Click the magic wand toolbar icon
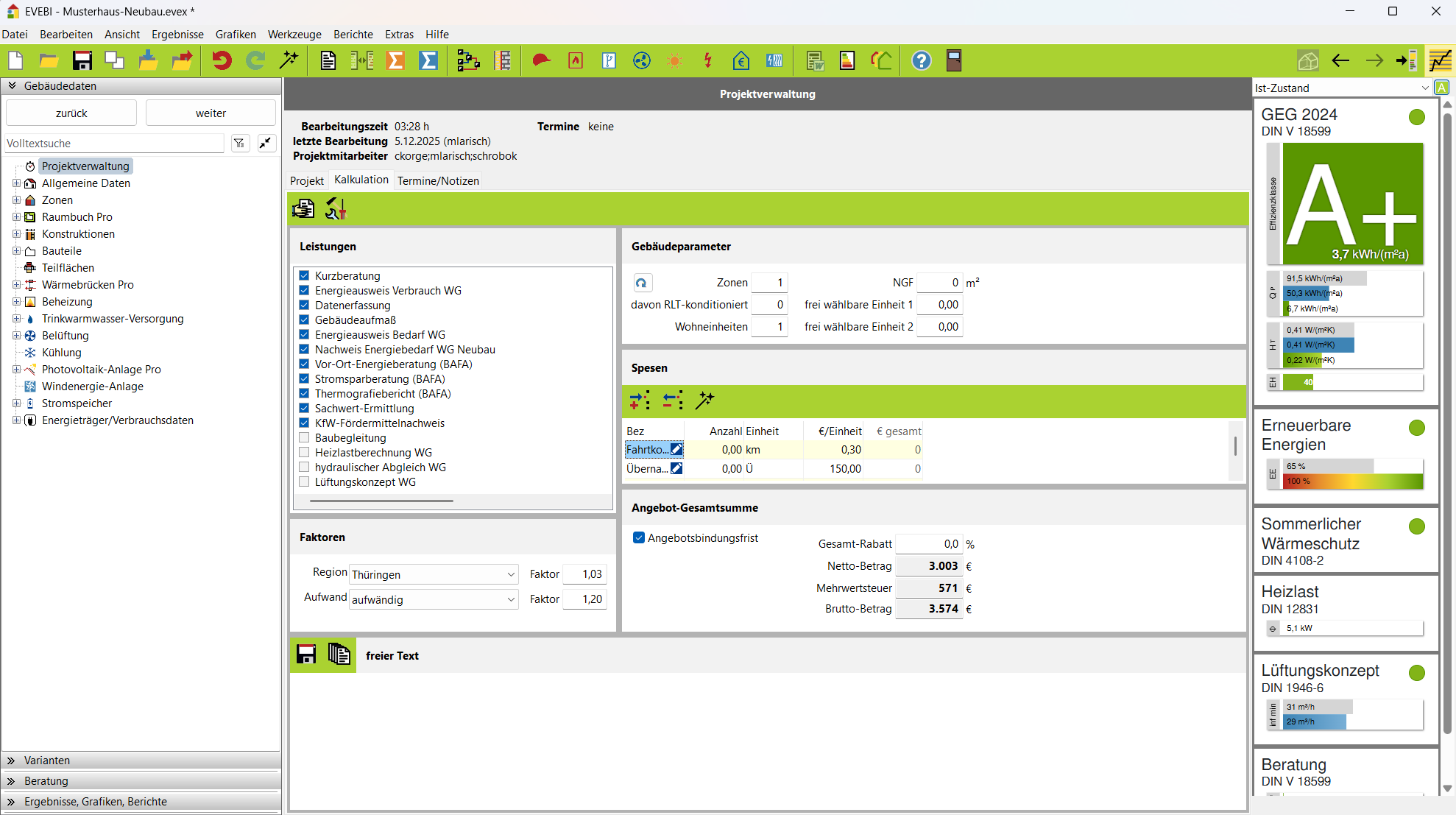1456x815 pixels. pyautogui.click(x=289, y=60)
